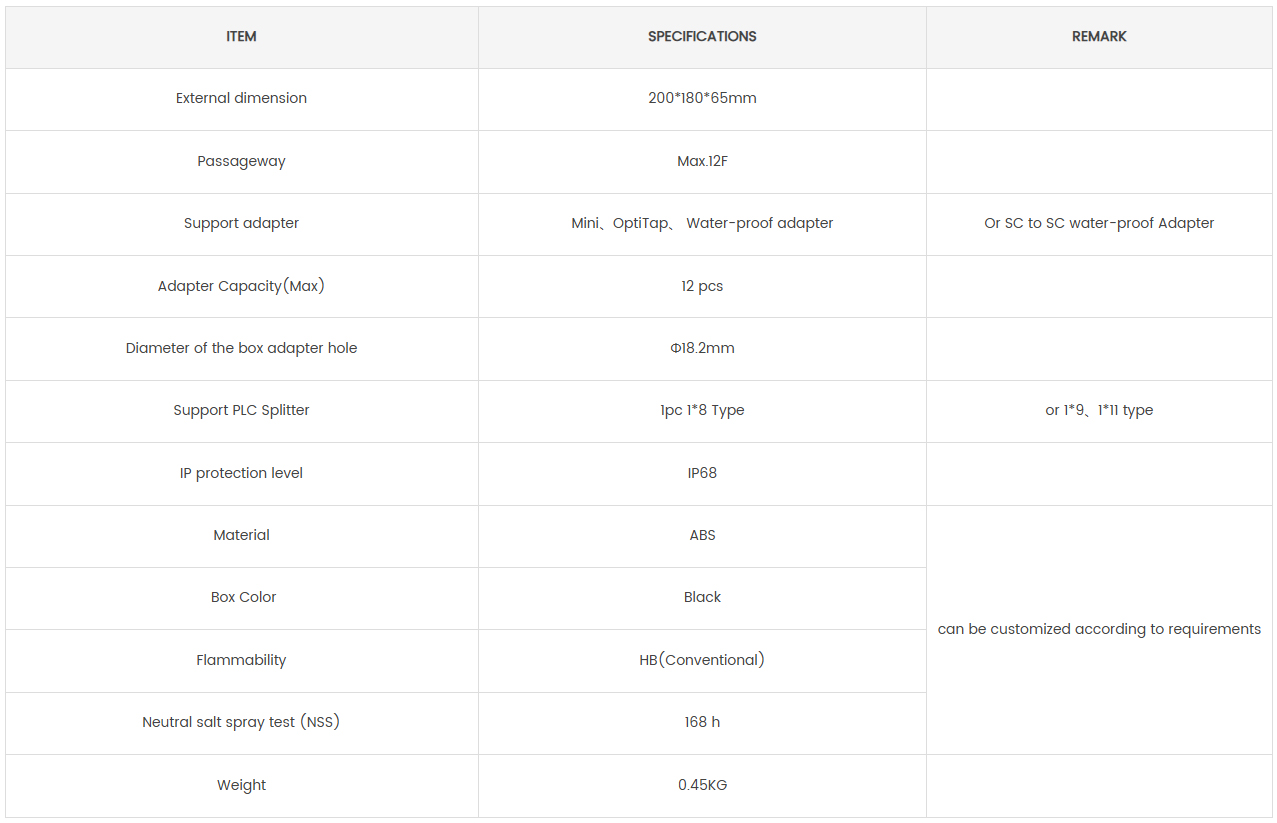Viewport: 1277px width, 823px height.
Task: Select the Support PLC Splitter label
Action: (241, 410)
